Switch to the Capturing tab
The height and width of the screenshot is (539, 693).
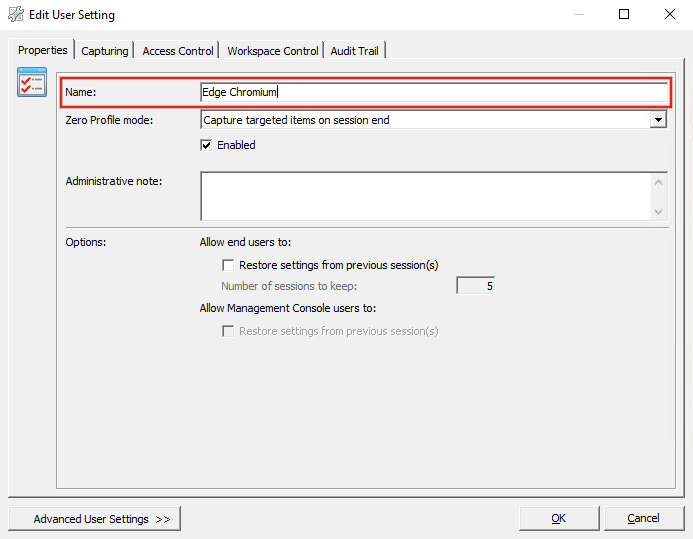(105, 51)
